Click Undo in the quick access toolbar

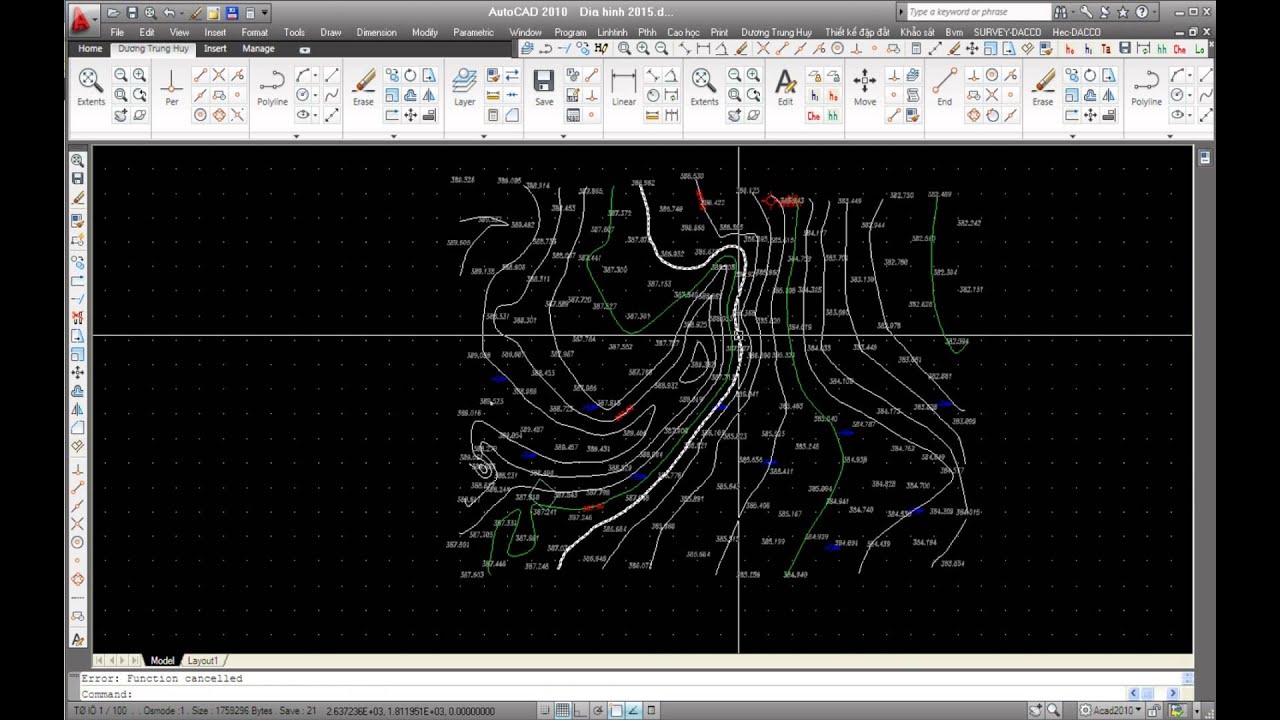[x=169, y=13]
